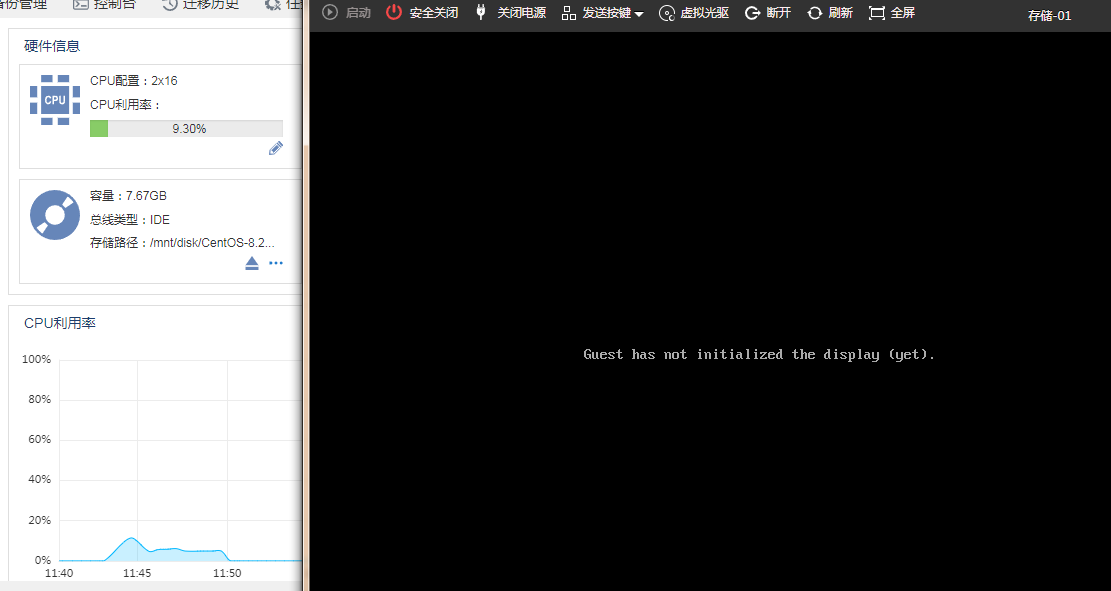Click the CPU utilization 9.30% progress bar
This screenshot has height=591, width=1111.
(x=186, y=128)
